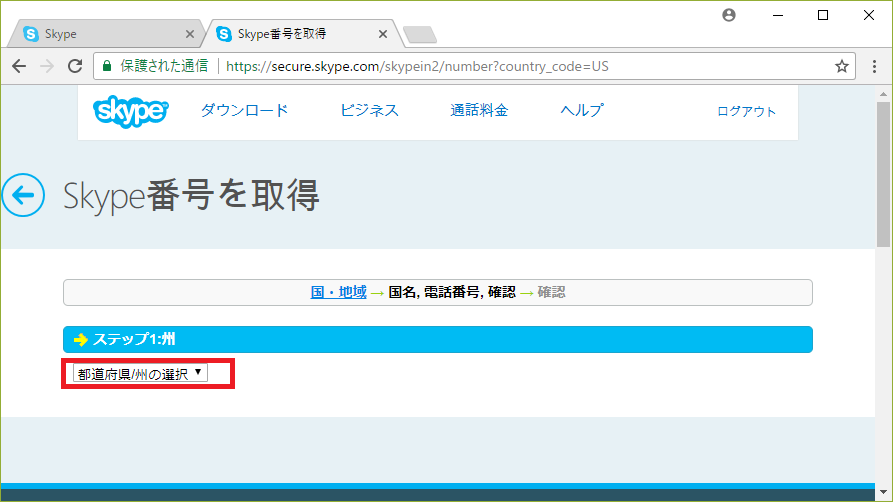
Task: Click the Chrome profile avatar icon
Action: point(729,15)
